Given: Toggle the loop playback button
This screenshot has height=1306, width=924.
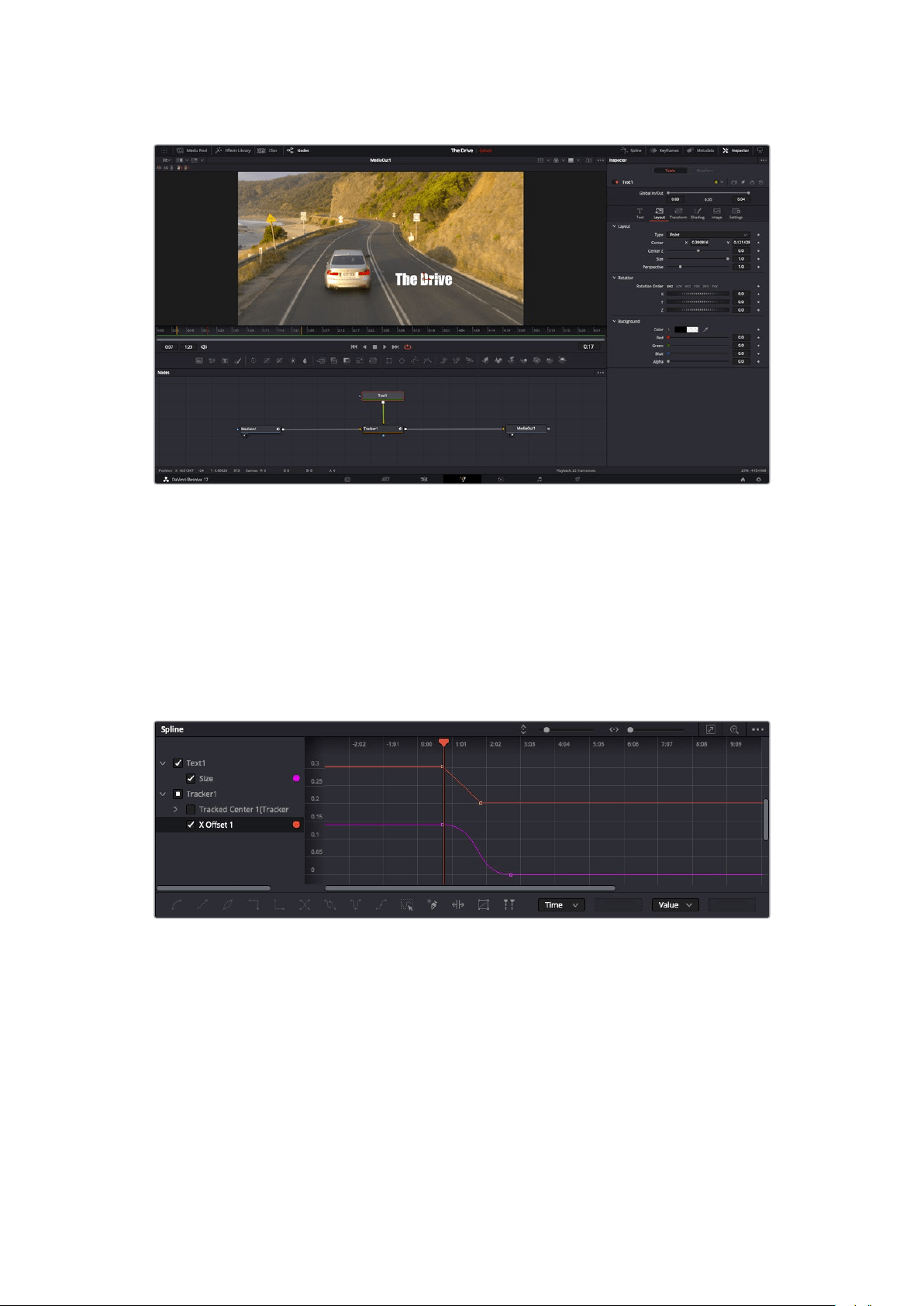Looking at the screenshot, I should click(x=407, y=347).
